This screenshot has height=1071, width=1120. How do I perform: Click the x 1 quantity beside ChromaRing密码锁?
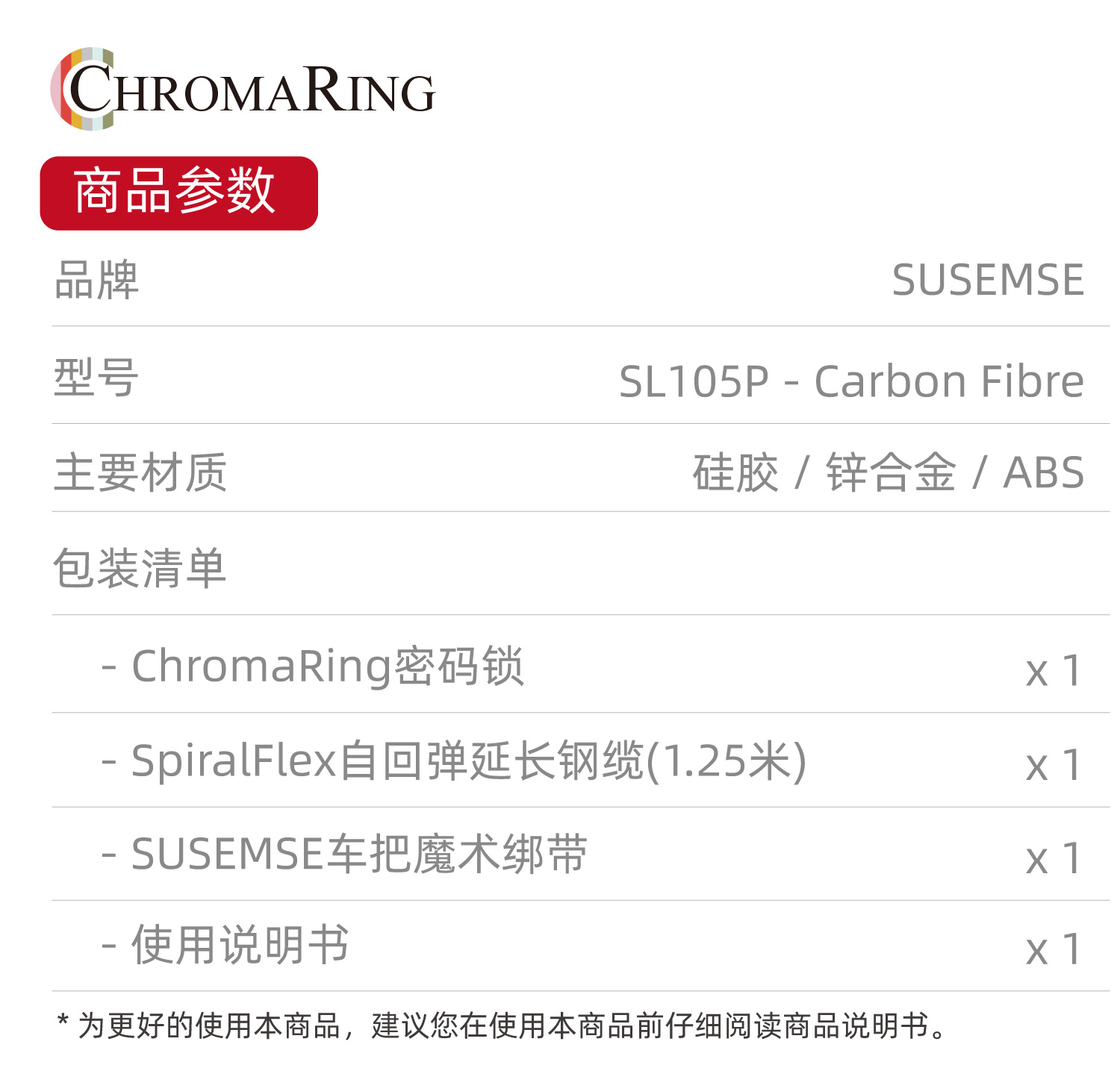coord(1054,671)
